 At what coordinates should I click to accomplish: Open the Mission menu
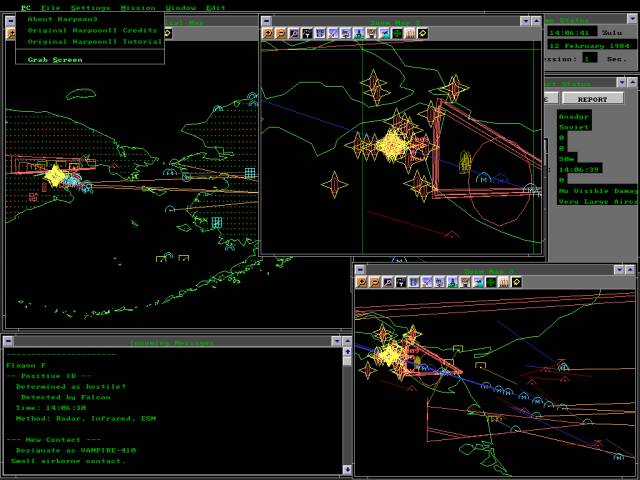[x=138, y=8]
